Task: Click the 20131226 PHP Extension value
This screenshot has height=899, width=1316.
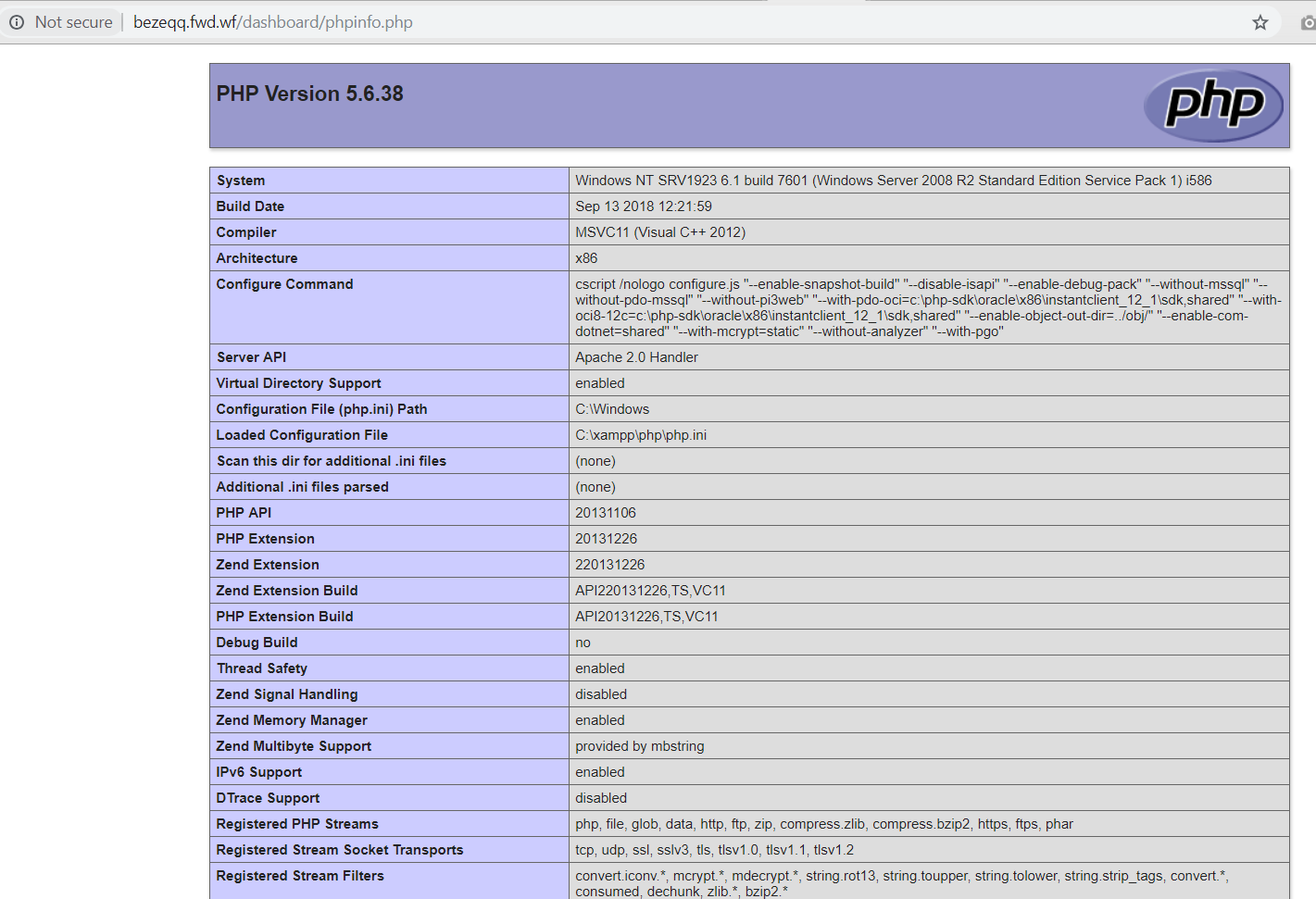Action: tap(607, 539)
